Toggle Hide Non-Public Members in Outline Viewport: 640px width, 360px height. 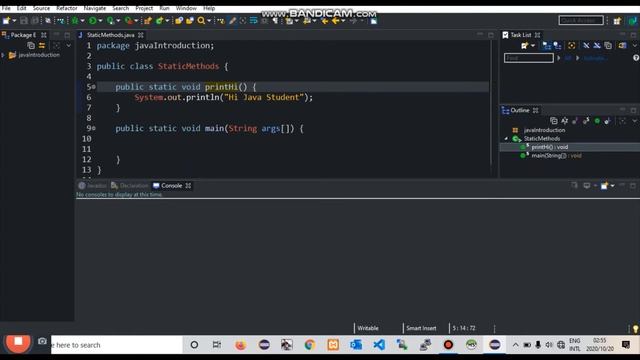point(597,121)
